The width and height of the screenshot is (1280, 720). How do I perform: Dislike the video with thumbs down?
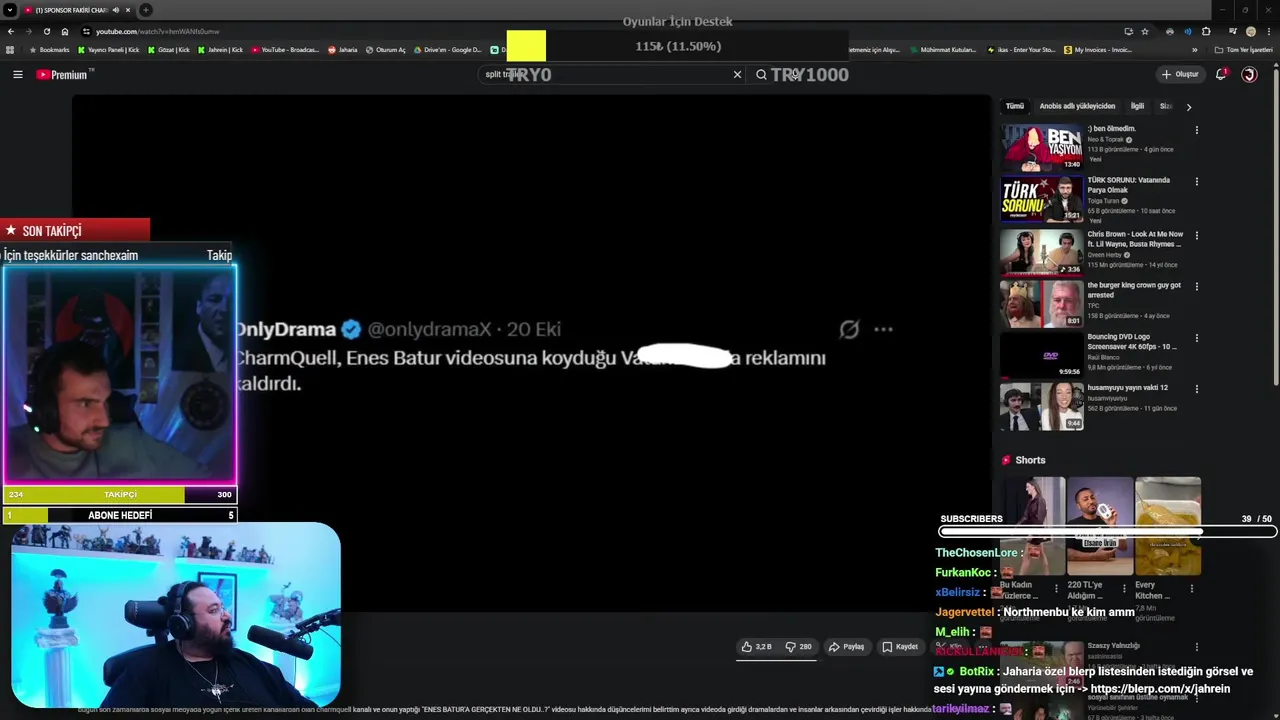(x=798, y=647)
